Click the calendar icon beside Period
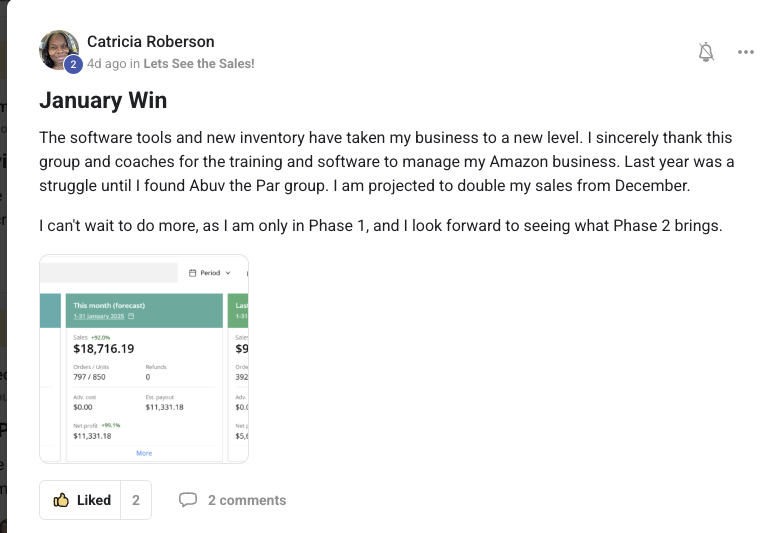 click(x=192, y=272)
